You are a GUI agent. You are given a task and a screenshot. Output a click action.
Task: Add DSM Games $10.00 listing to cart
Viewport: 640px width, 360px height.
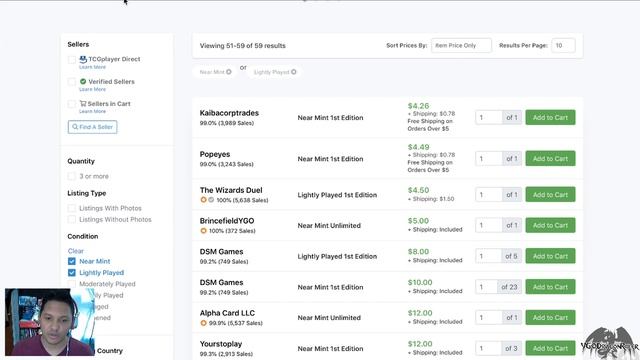coord(550,287)
